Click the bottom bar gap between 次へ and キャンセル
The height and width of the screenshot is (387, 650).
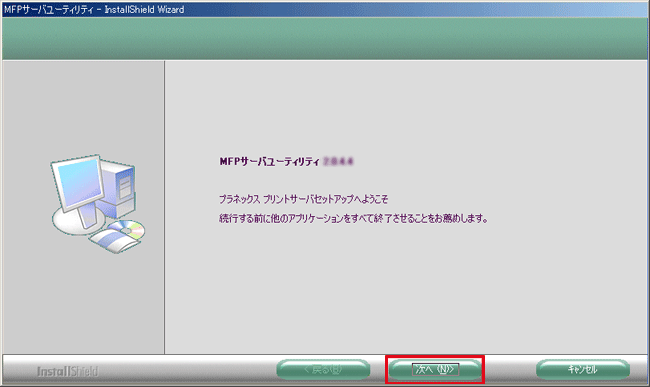[509, 369]
